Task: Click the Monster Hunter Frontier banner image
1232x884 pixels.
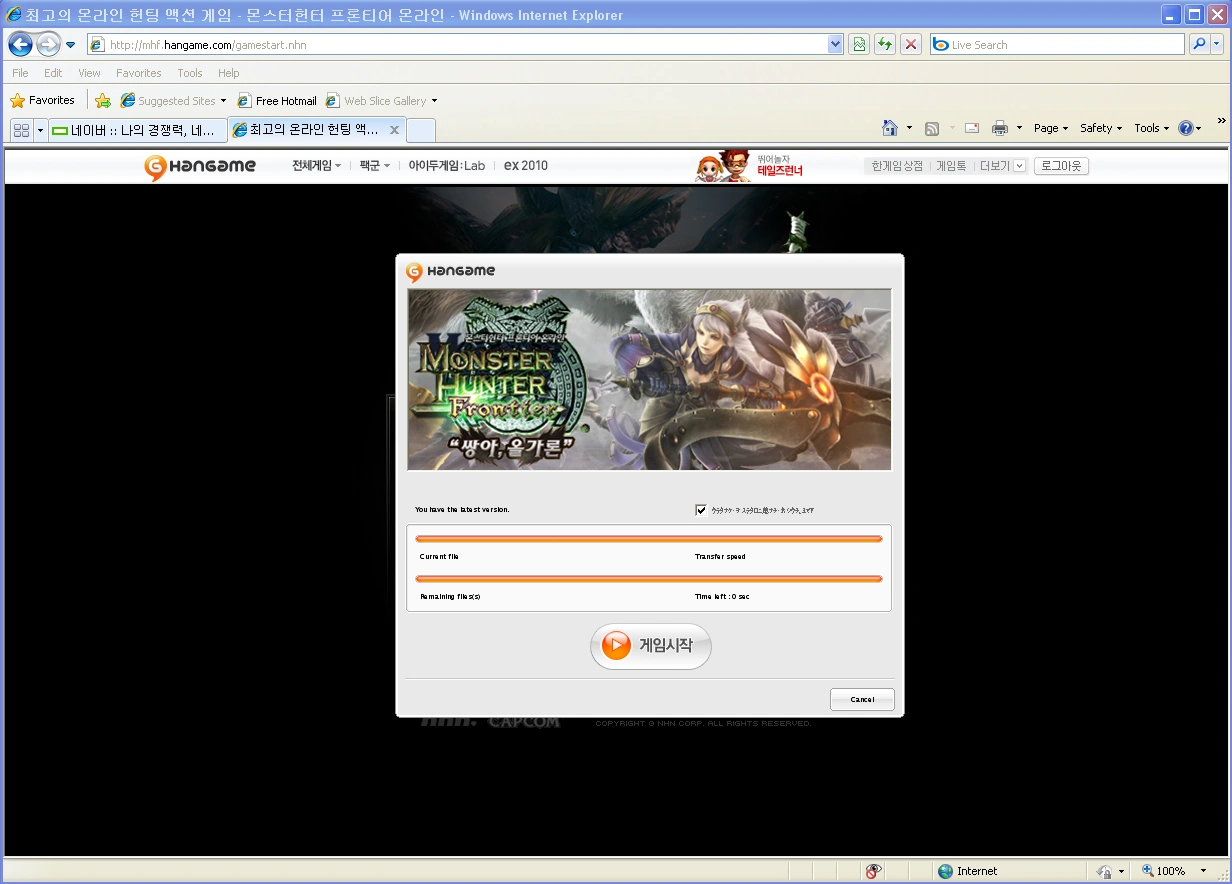Action: tap(649, 380)
